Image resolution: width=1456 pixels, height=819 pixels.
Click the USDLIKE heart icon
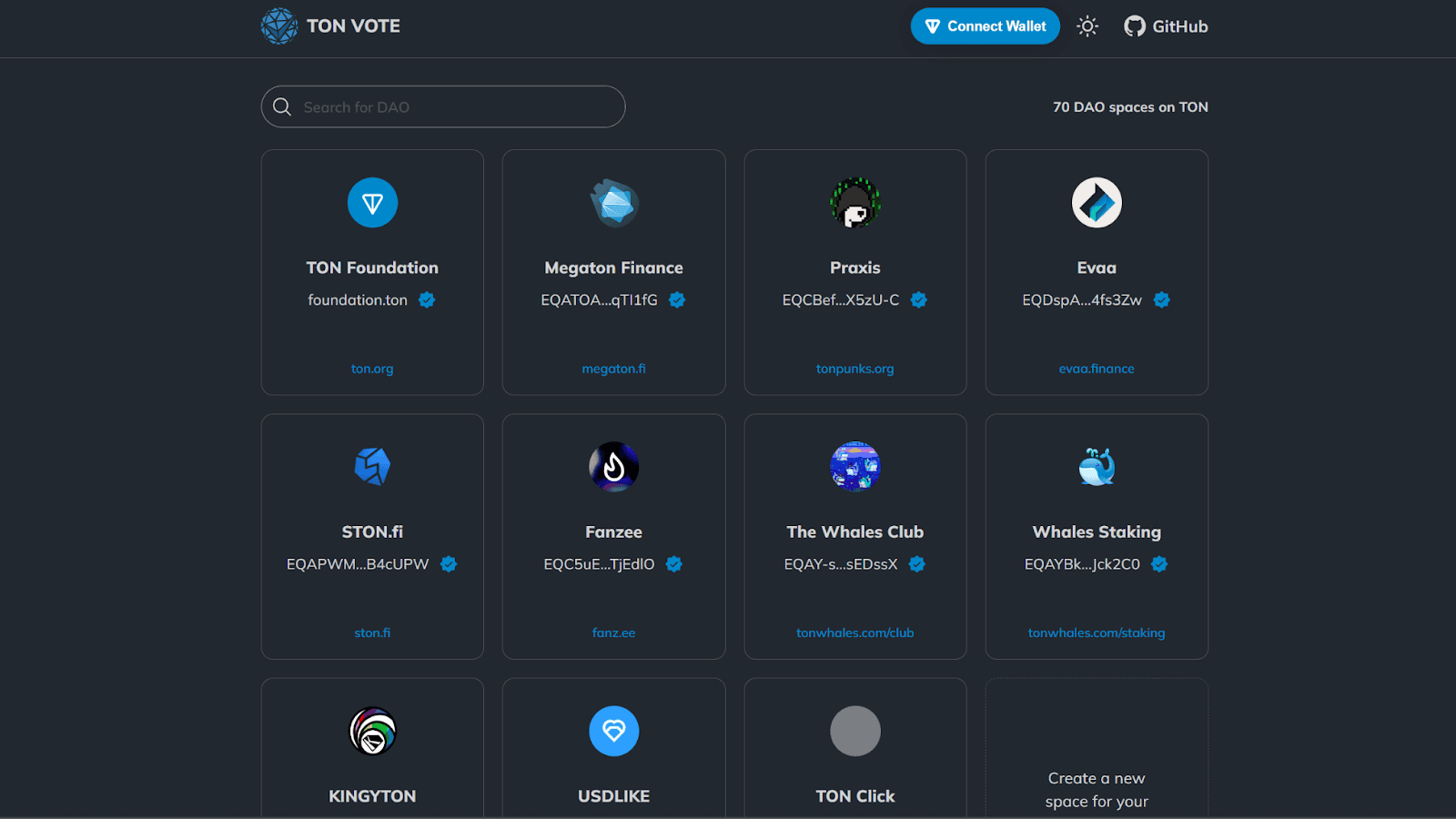pyautogui.click(x=614, y=731)
